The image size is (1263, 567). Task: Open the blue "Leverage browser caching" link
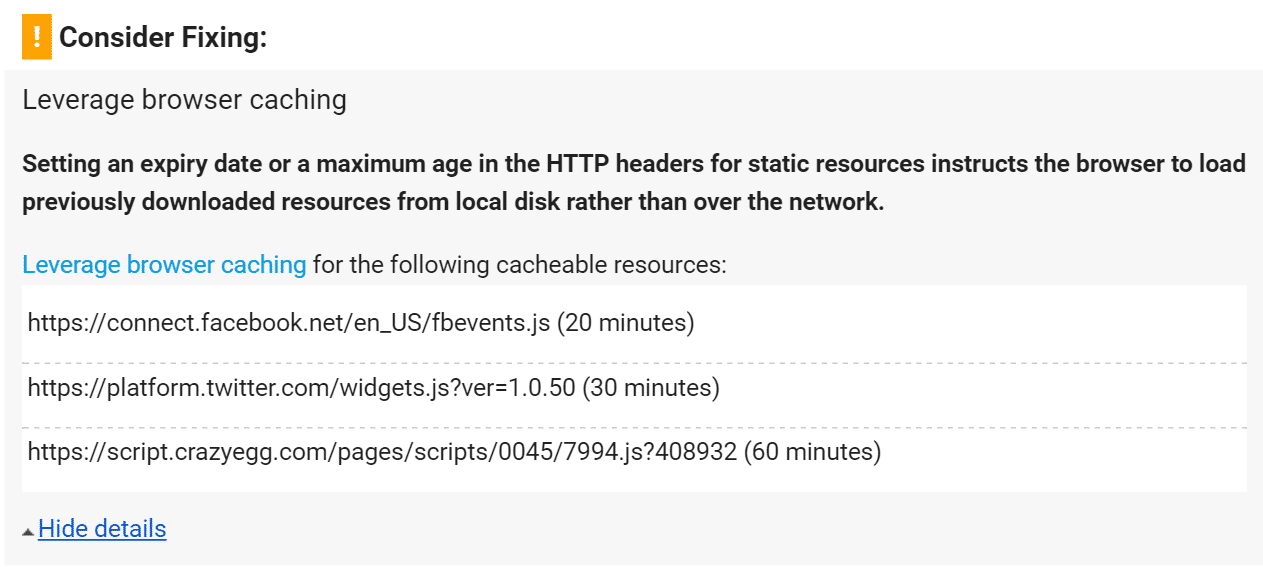click(x=164, y=265)
